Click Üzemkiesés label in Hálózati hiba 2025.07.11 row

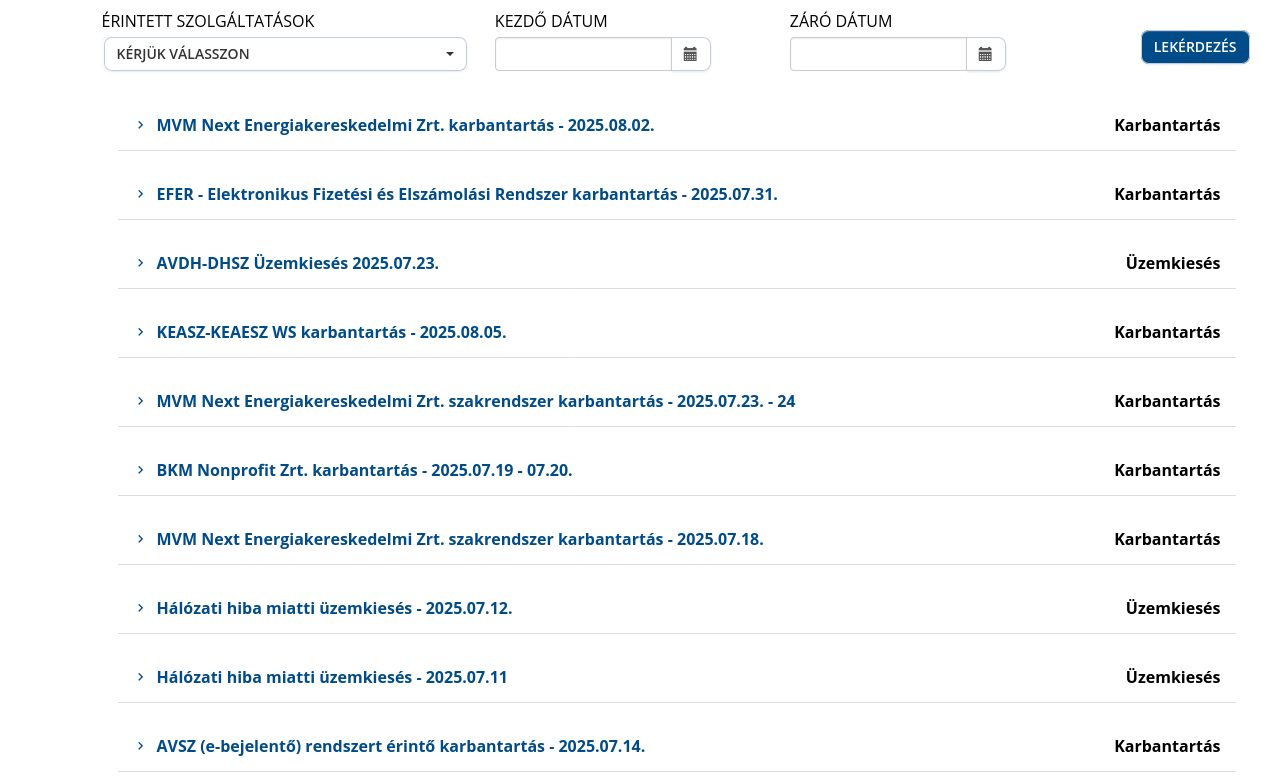(1173, 677)
